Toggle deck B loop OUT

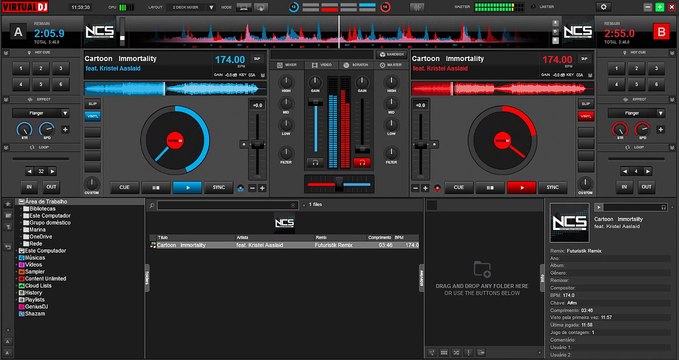pyautogui.click(x=646, y=187)
